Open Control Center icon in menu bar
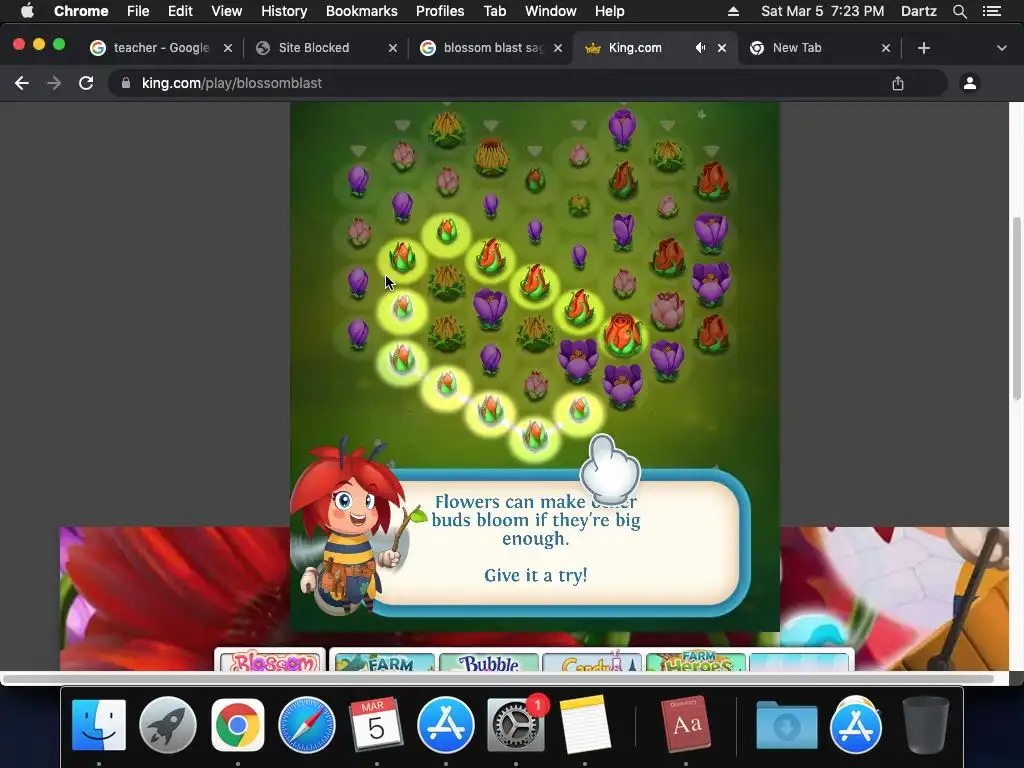1024x768 pixels. [x=992, y=11]
